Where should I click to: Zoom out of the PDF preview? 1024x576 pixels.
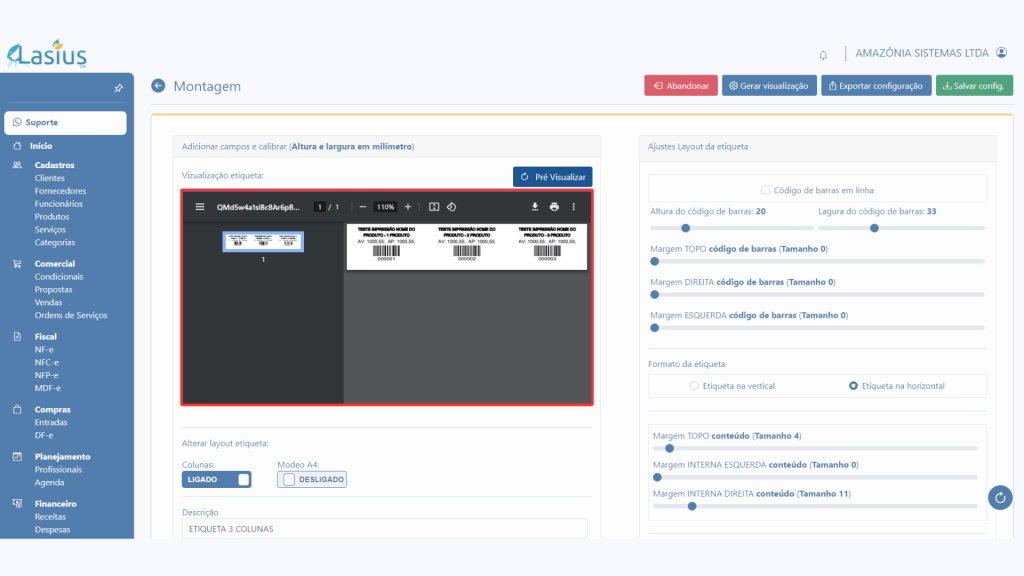[363, 207]
